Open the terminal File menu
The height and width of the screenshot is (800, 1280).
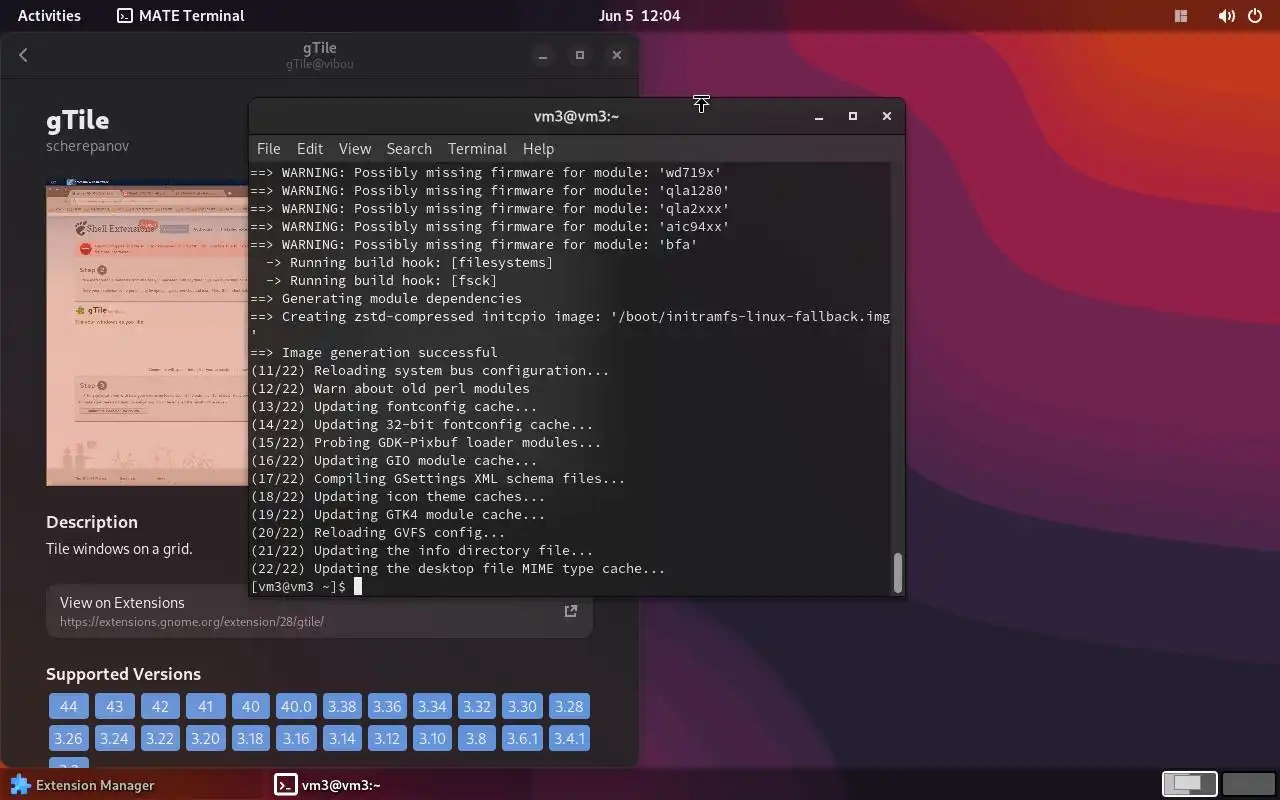click(x=268, y=148)
